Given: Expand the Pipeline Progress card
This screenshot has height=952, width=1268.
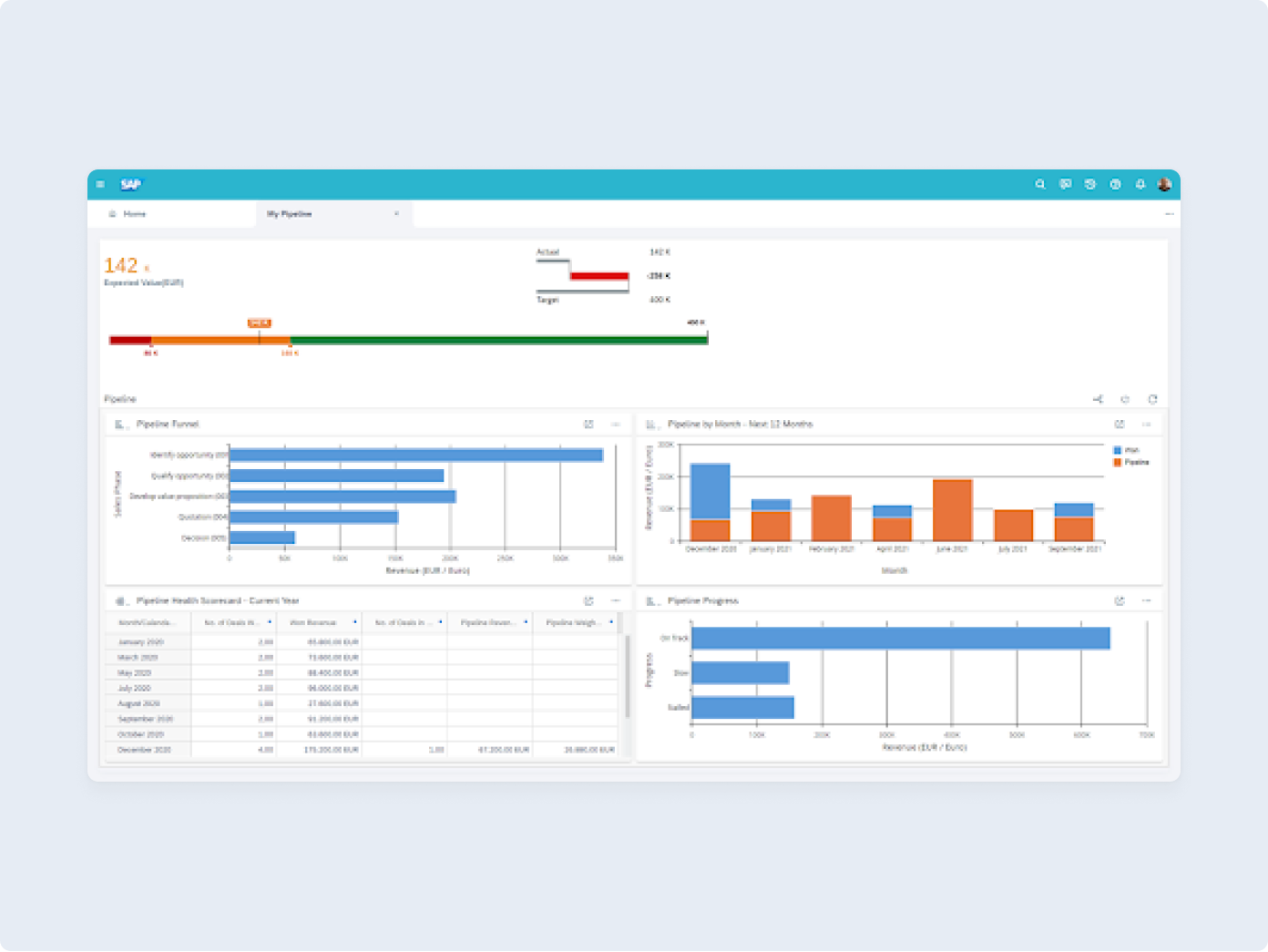Looking at the screenshot, I should point(1120,601).
